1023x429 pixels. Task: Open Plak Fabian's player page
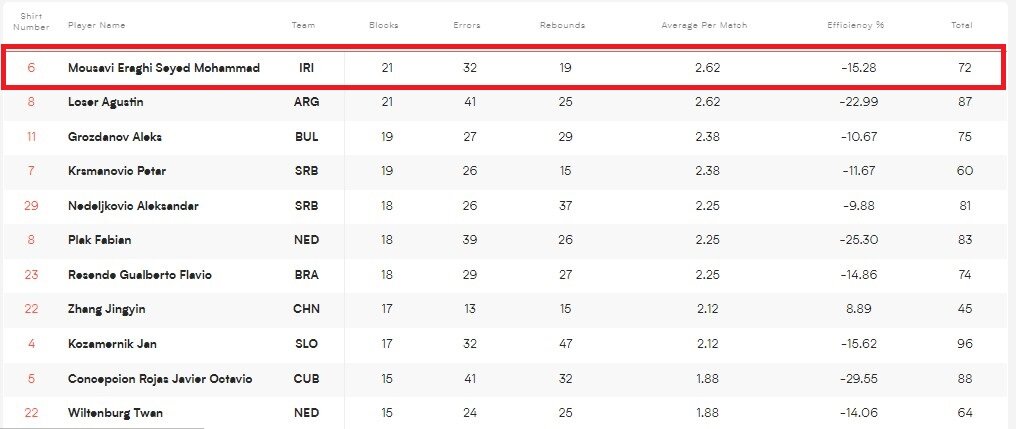coord(100,240)
